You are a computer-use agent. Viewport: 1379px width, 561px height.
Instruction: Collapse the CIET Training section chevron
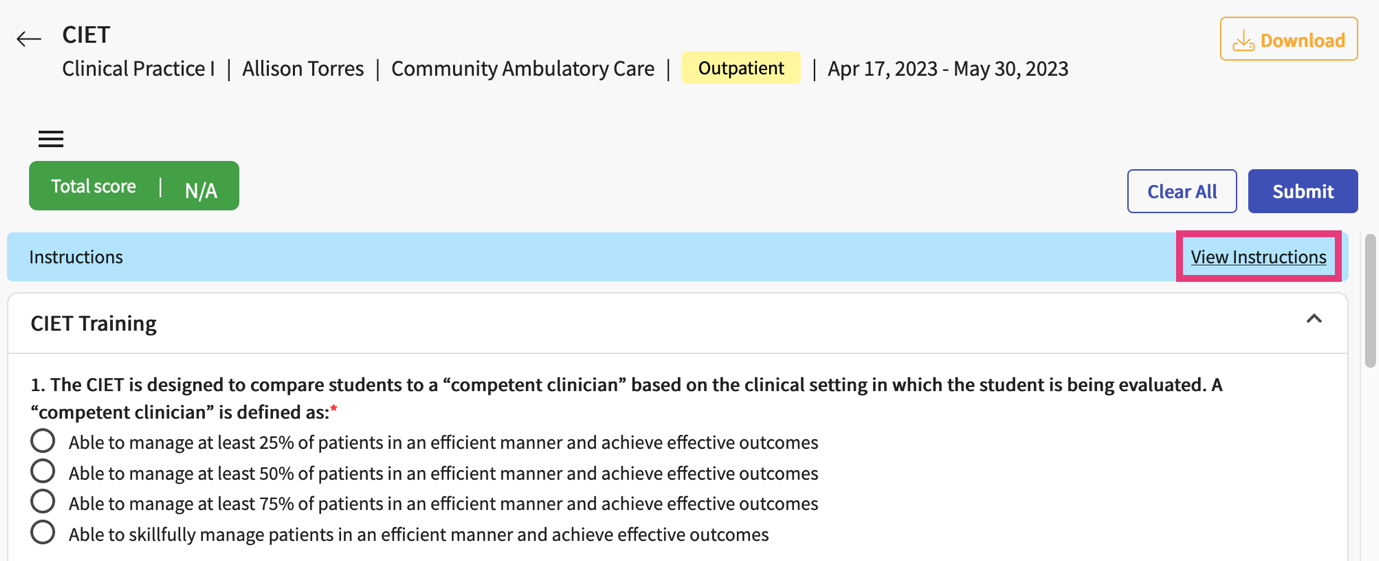pos(1314,320)
